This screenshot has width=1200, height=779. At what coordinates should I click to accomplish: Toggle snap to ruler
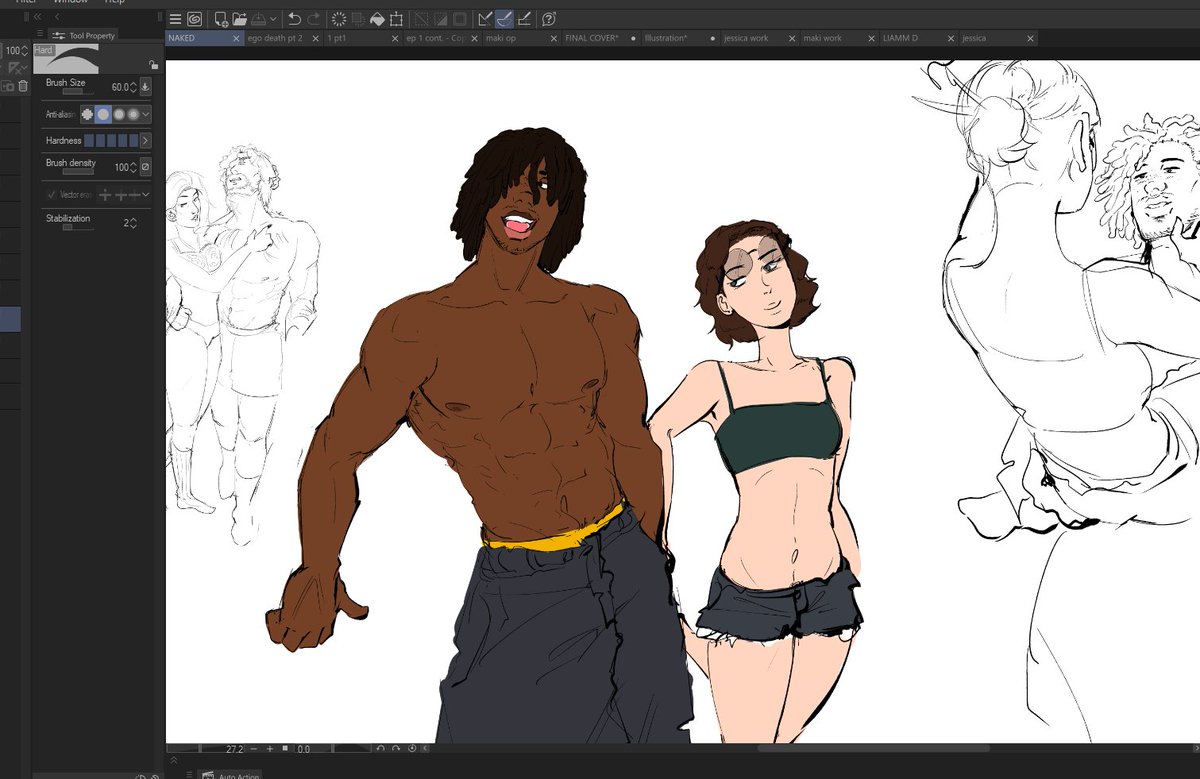click(486, 19)
